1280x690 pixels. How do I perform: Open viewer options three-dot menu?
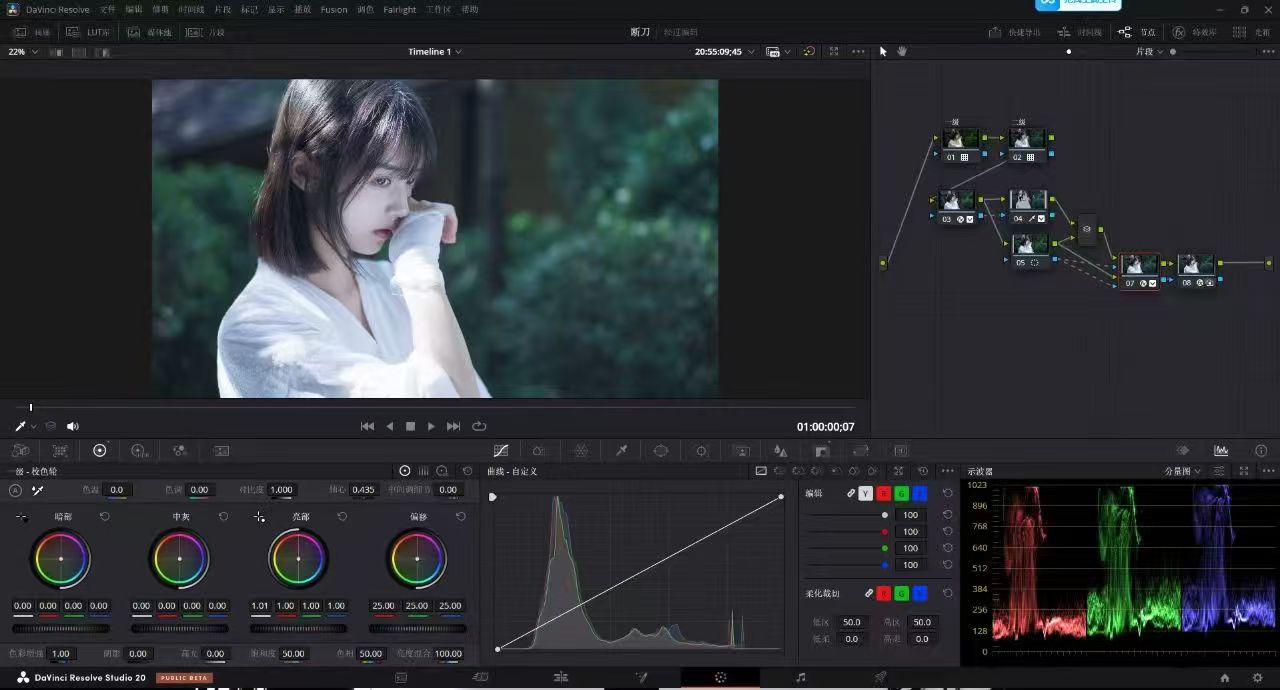click(858, 51)
